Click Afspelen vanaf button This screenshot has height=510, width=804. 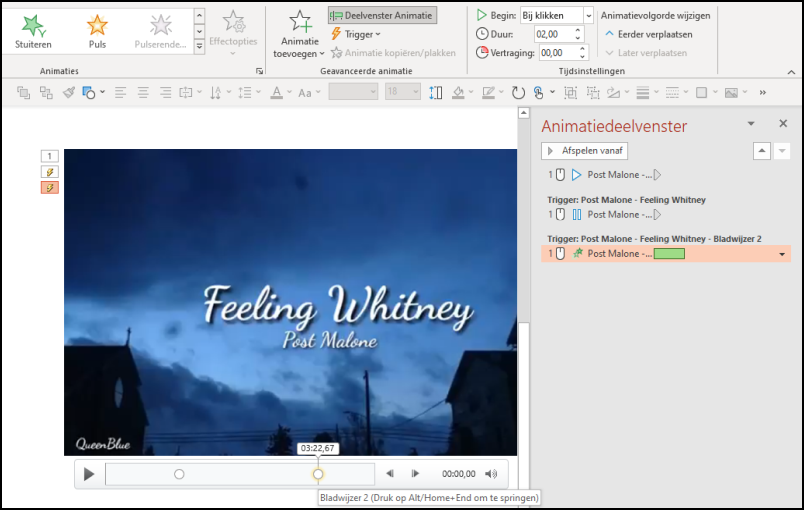pyautogui.click(x=585, y=151)
